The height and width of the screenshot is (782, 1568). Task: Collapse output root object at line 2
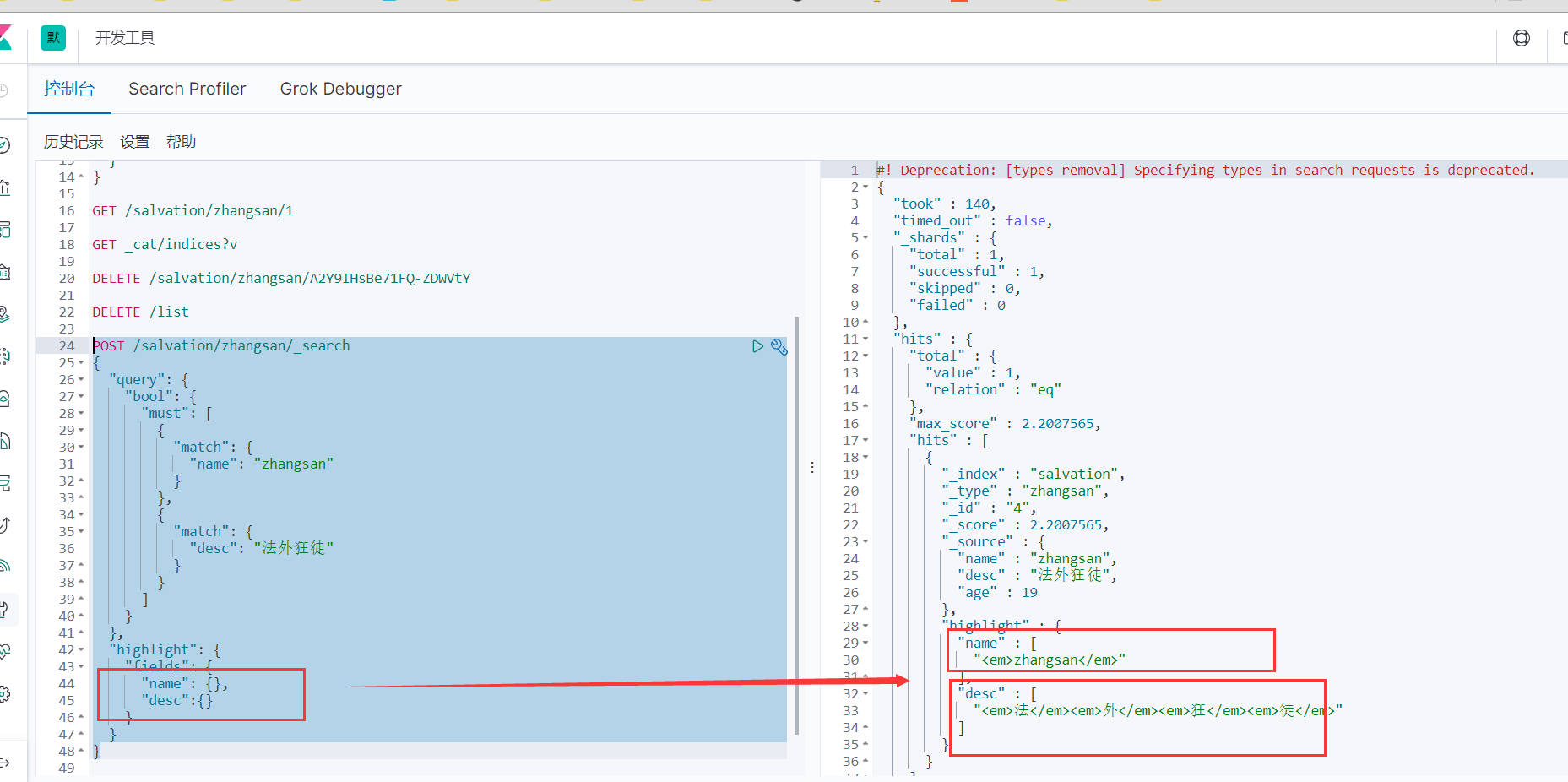coord(865,187)
